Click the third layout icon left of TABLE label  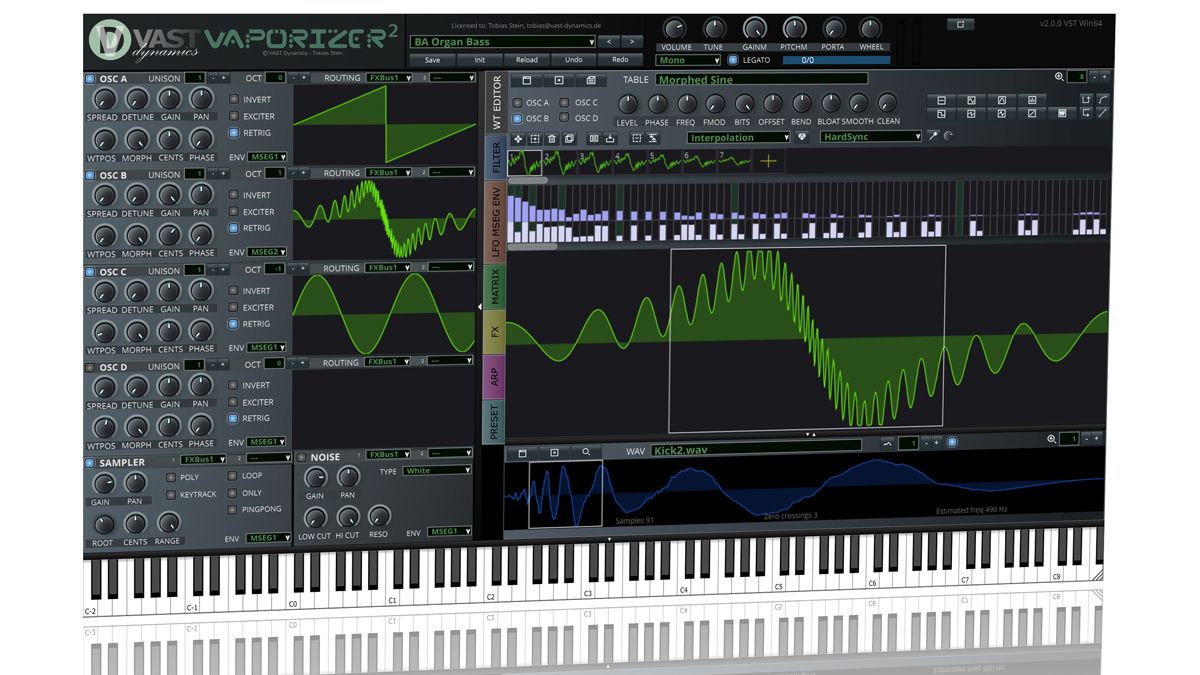pyautogui.click(x=591, y=80)
